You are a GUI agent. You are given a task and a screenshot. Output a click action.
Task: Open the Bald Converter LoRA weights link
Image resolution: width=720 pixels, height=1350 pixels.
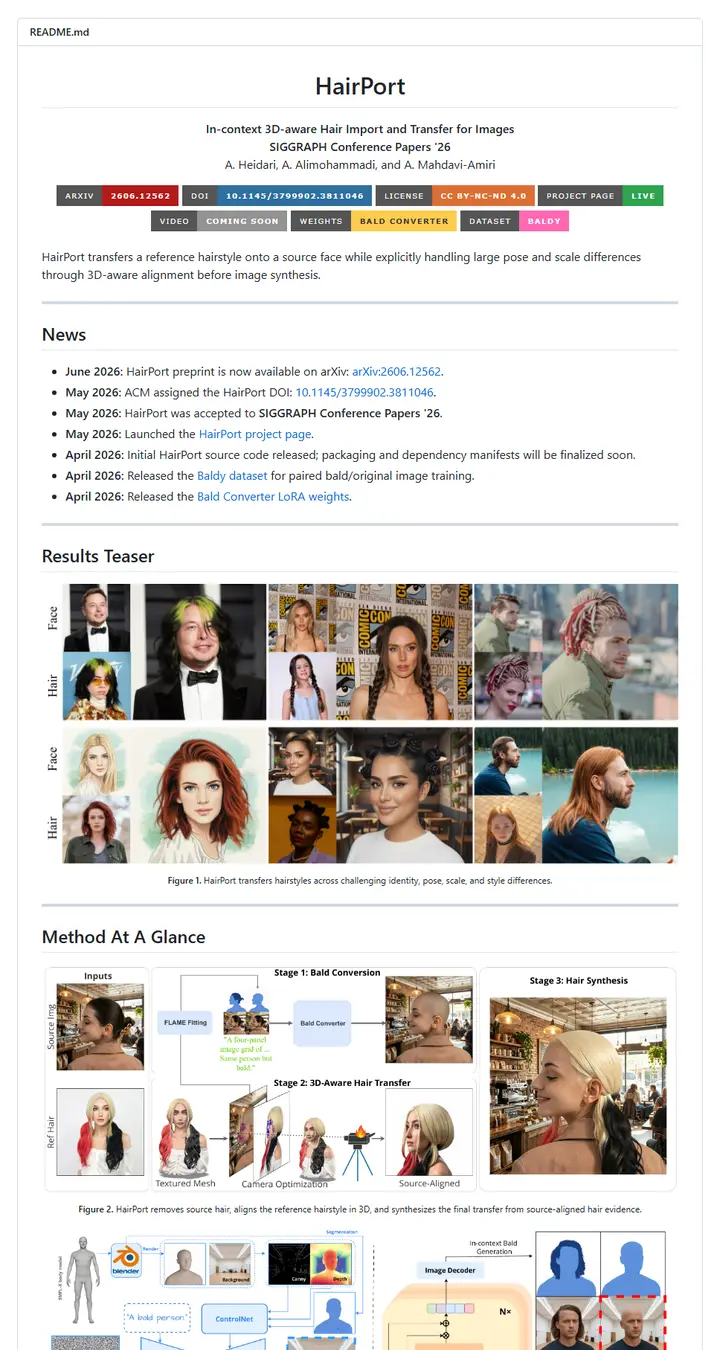click(273, 497)
